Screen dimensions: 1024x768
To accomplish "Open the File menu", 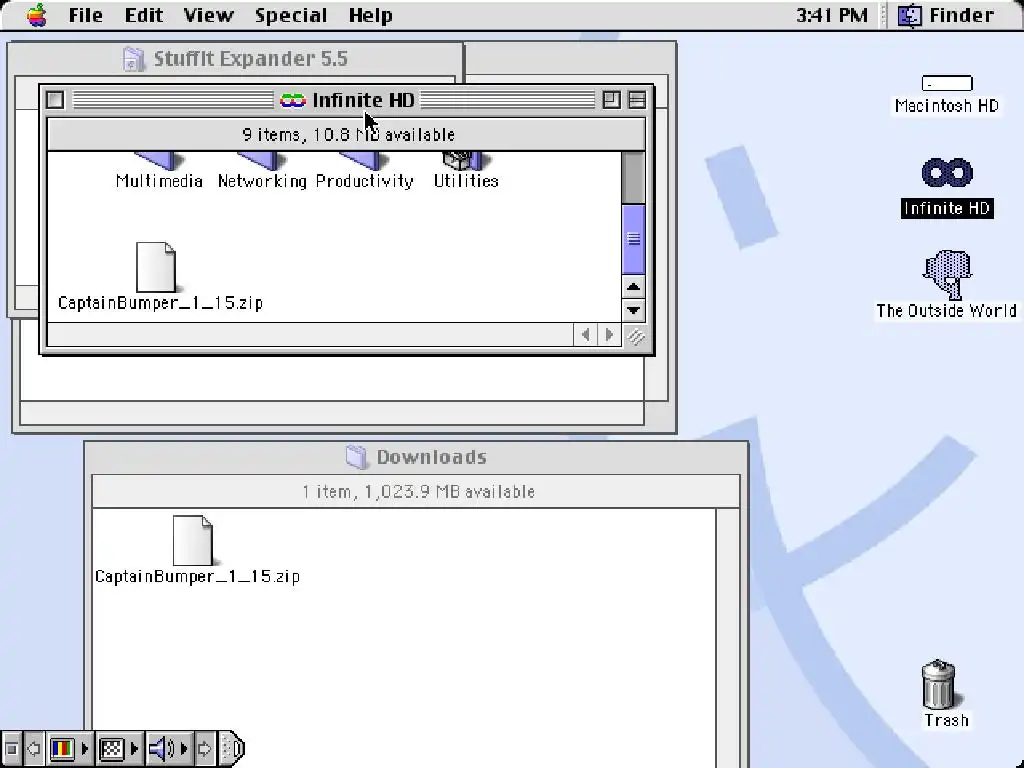I will (86, 15).
